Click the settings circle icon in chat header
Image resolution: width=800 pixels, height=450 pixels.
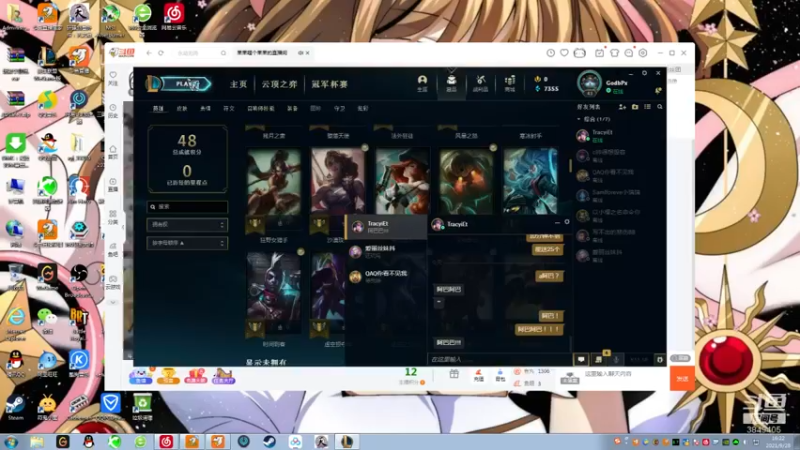point(567,222)
